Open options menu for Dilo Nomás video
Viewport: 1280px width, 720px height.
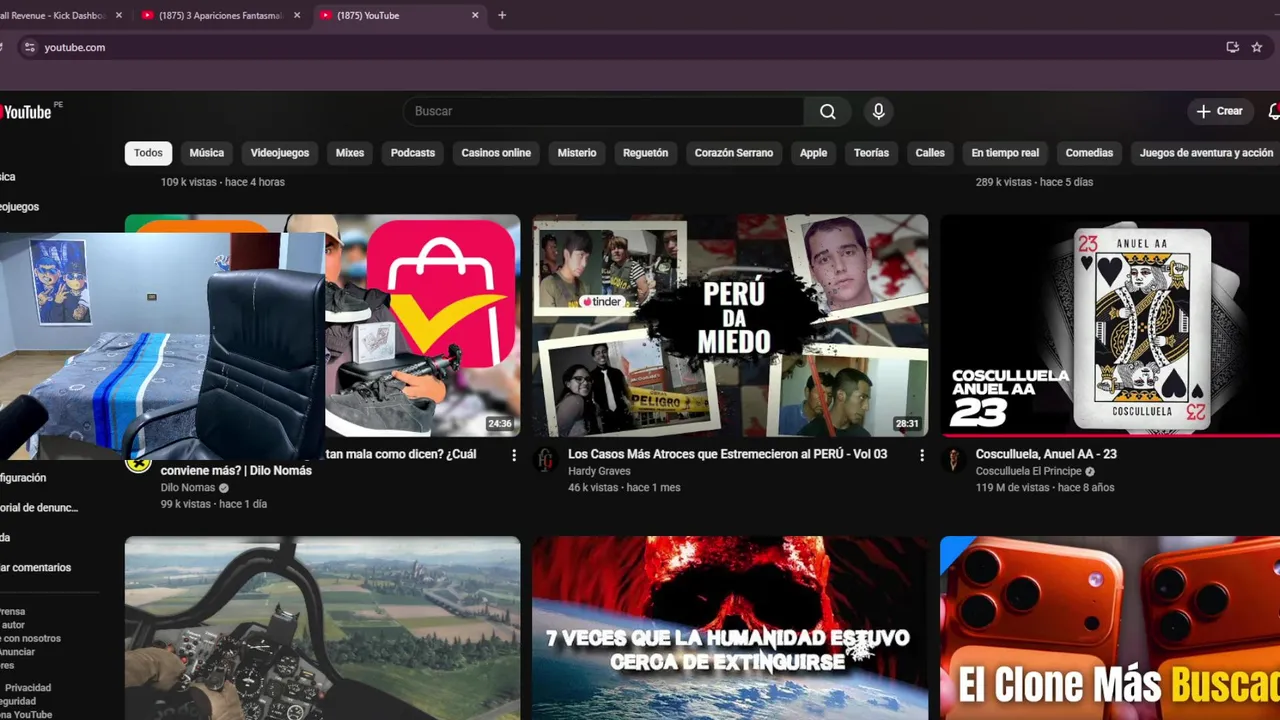tap(514, 455)
